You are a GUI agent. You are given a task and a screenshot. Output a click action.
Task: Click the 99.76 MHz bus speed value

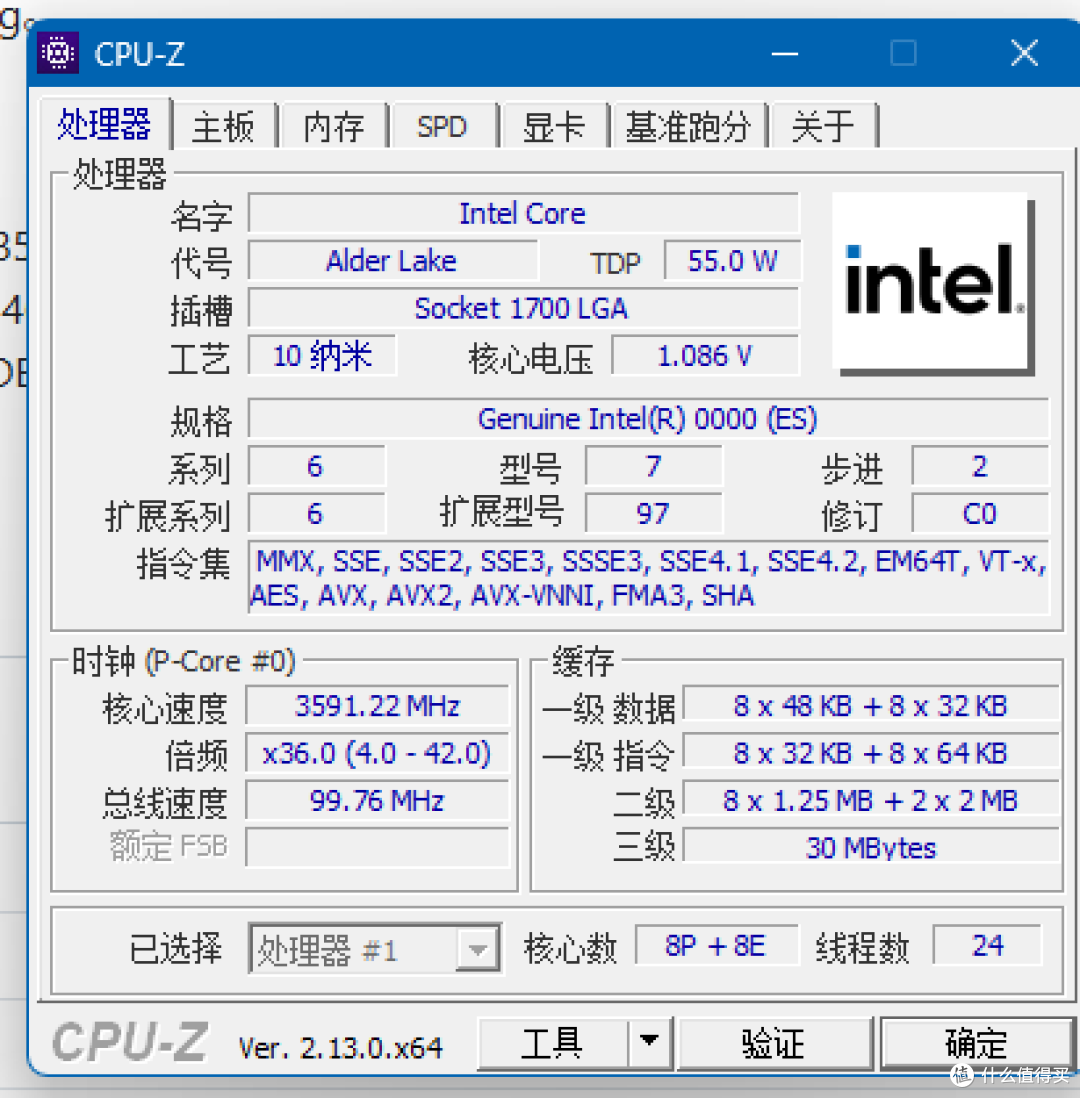pos(377,800)
